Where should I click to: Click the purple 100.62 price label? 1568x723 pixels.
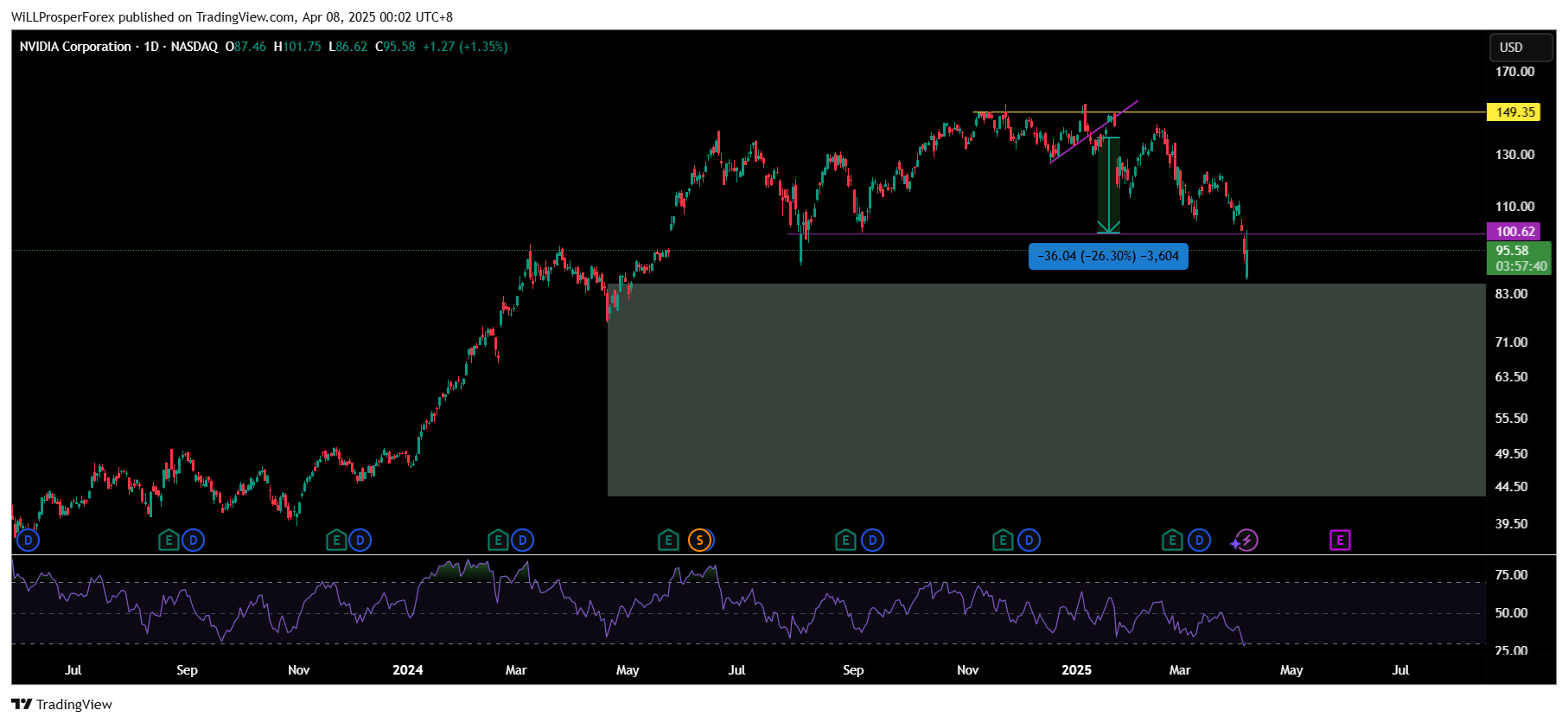click(1514, 232)
